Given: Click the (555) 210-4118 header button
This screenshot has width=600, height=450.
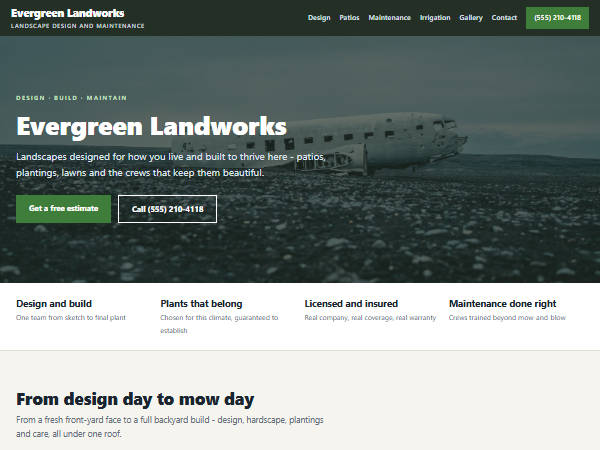Looking at the screenshot, I should (x=557, y=18).
